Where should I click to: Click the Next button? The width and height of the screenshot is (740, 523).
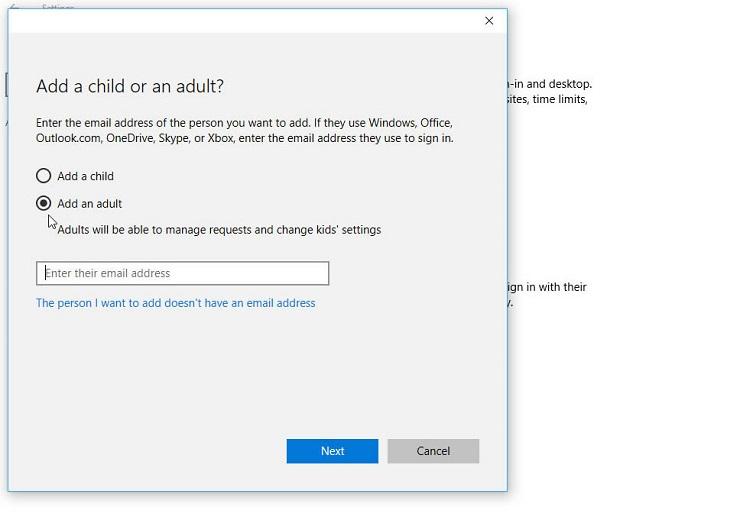(x=332, y=451)
